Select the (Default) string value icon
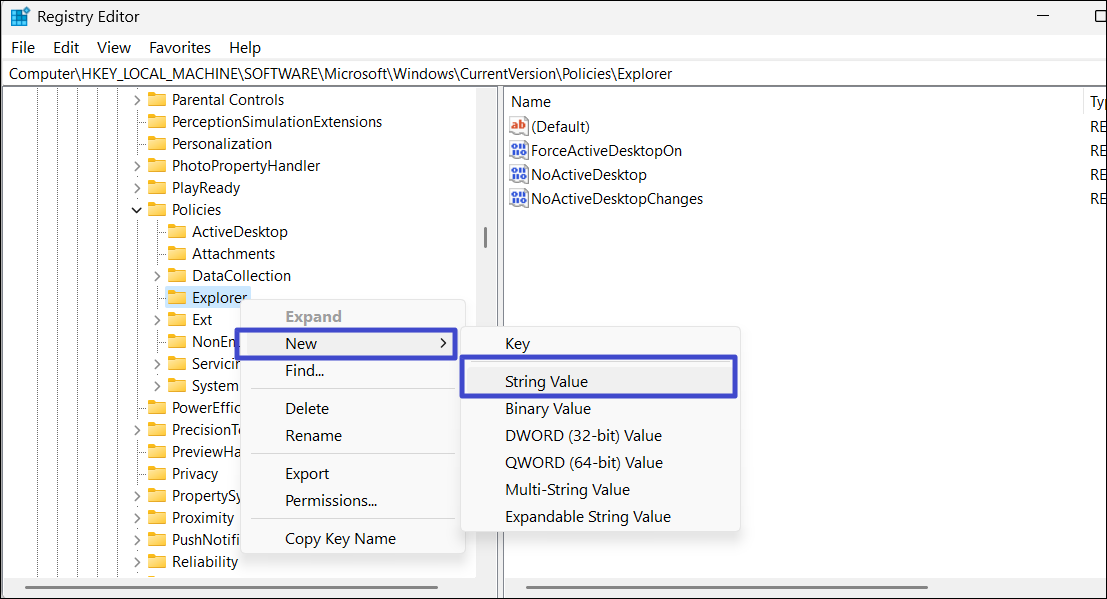Viewport: 1107px width, 599px height. (x=518, y=126)
